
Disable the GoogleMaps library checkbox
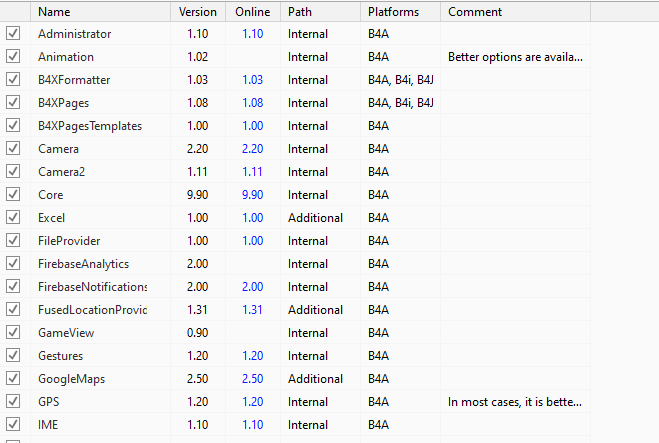tap(13, 379)
